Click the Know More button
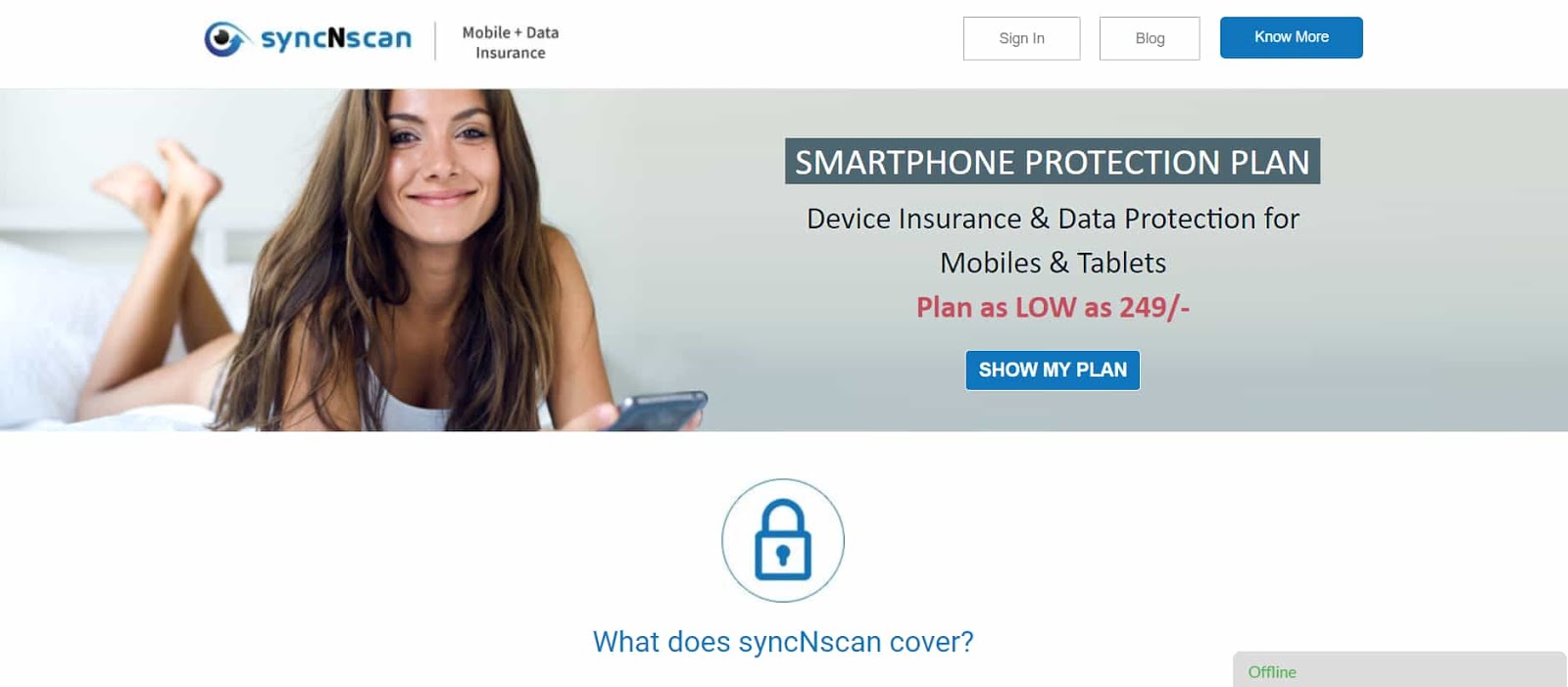Viewport: 1568px width, 687px height. click(1292, 37)
